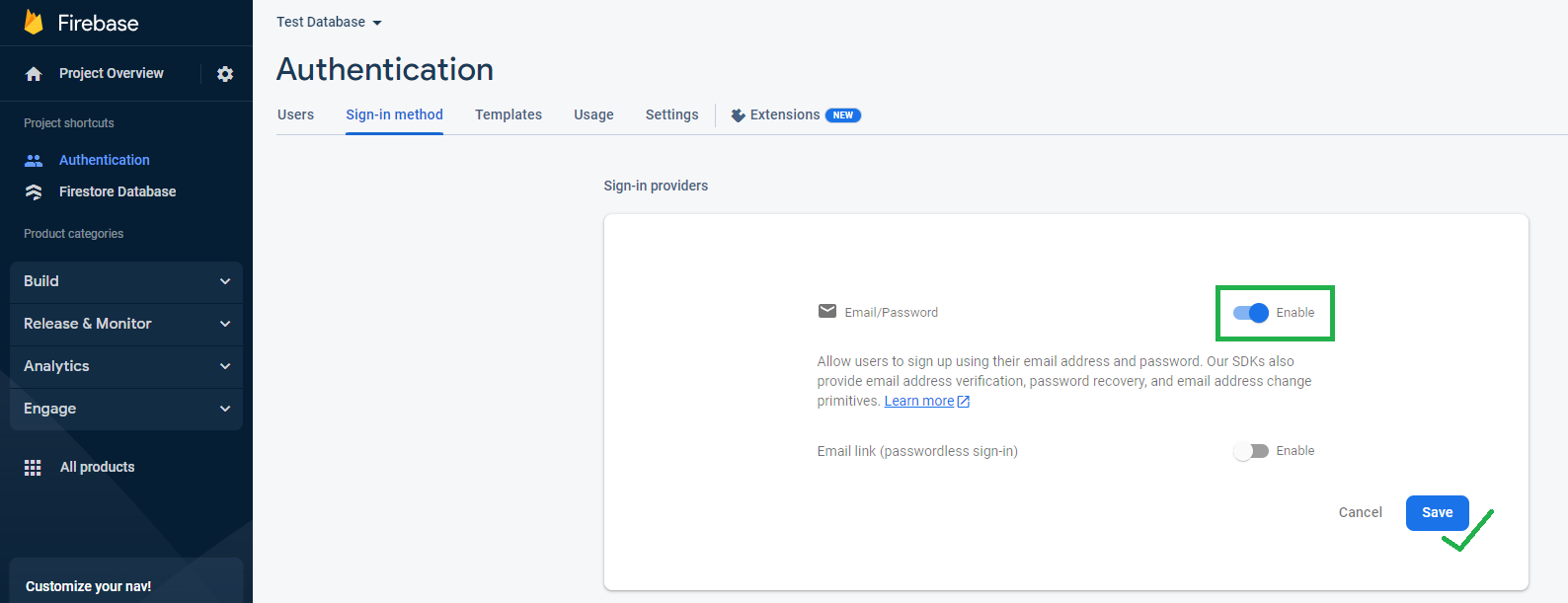Screen dimensions: 1568x603
Task: Click the Cancel button
Action: tap(1360, 512)
